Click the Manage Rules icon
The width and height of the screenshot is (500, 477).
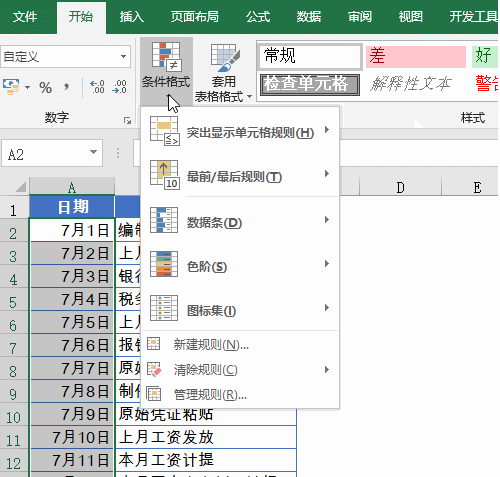154,394
